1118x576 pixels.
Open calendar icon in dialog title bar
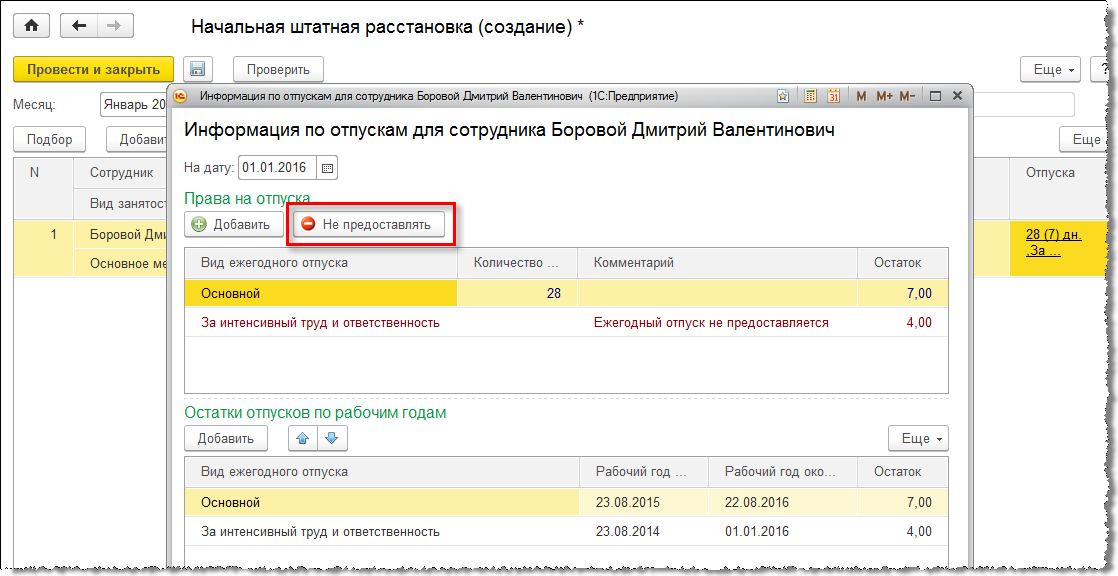pyautogui.click(x=834, y=96)
